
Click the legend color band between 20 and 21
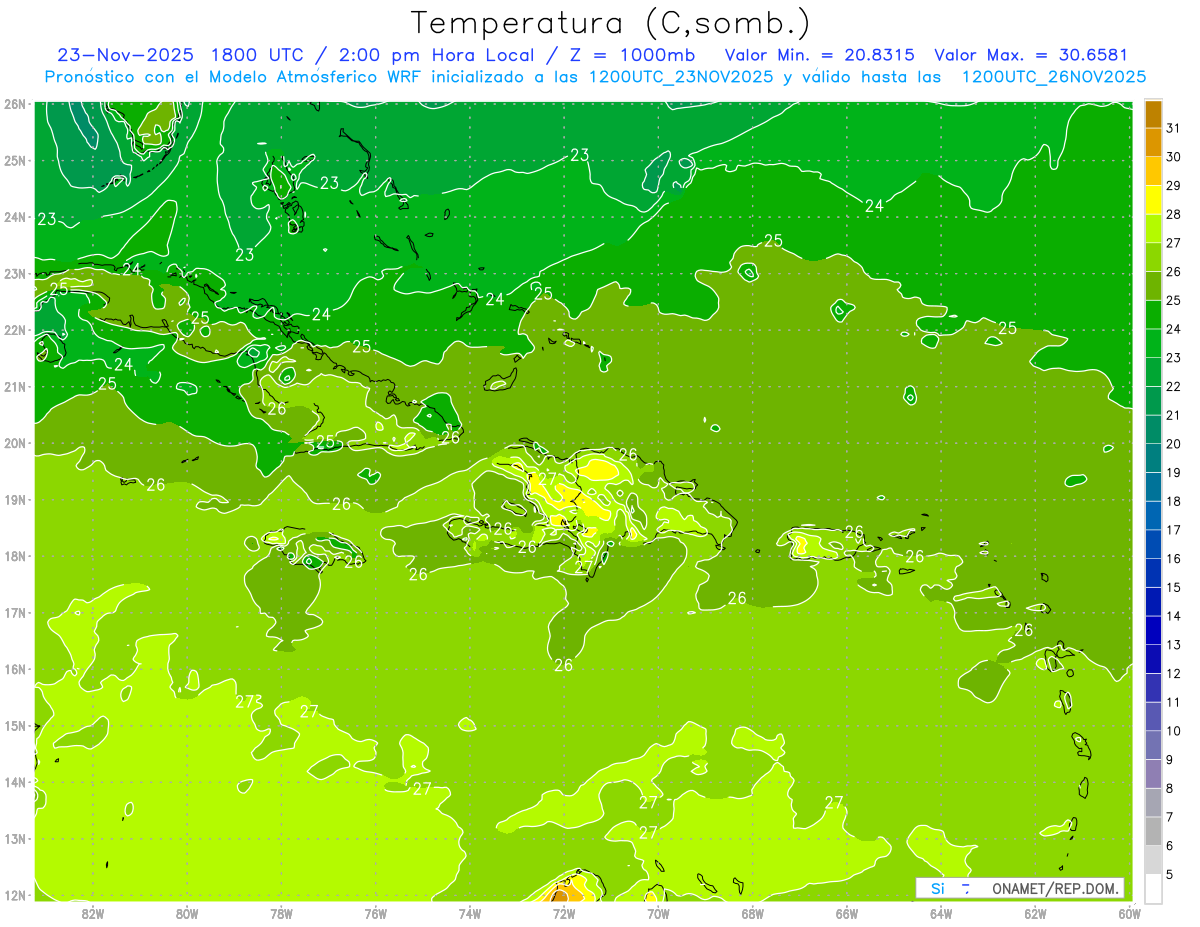1153,430
